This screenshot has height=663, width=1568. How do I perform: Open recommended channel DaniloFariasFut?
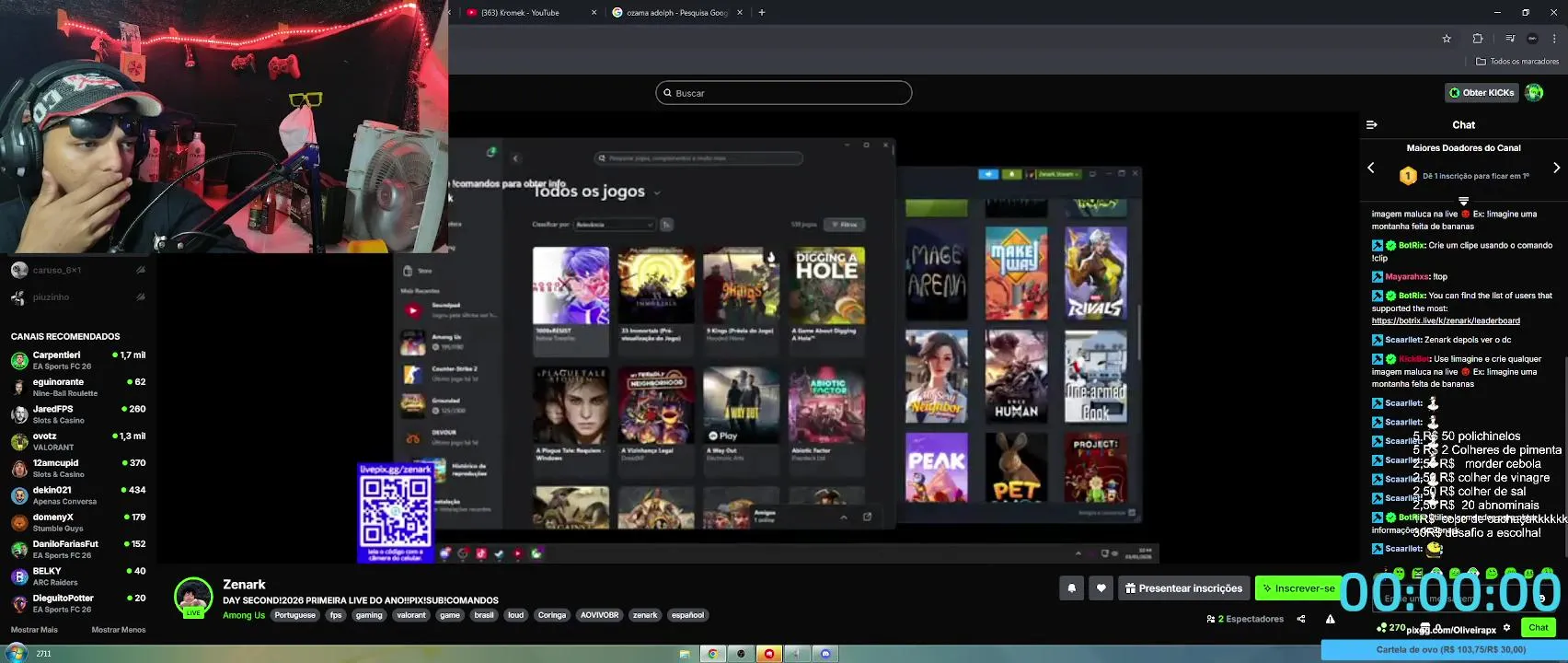[78, 549]
